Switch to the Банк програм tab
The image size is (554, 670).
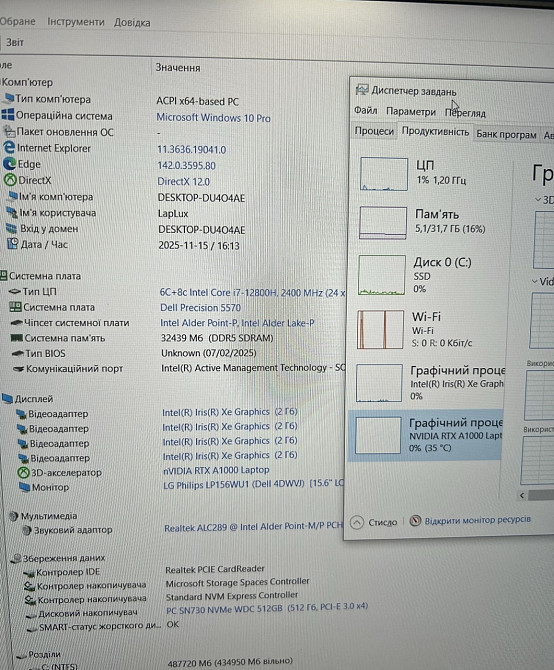point(506,134)
